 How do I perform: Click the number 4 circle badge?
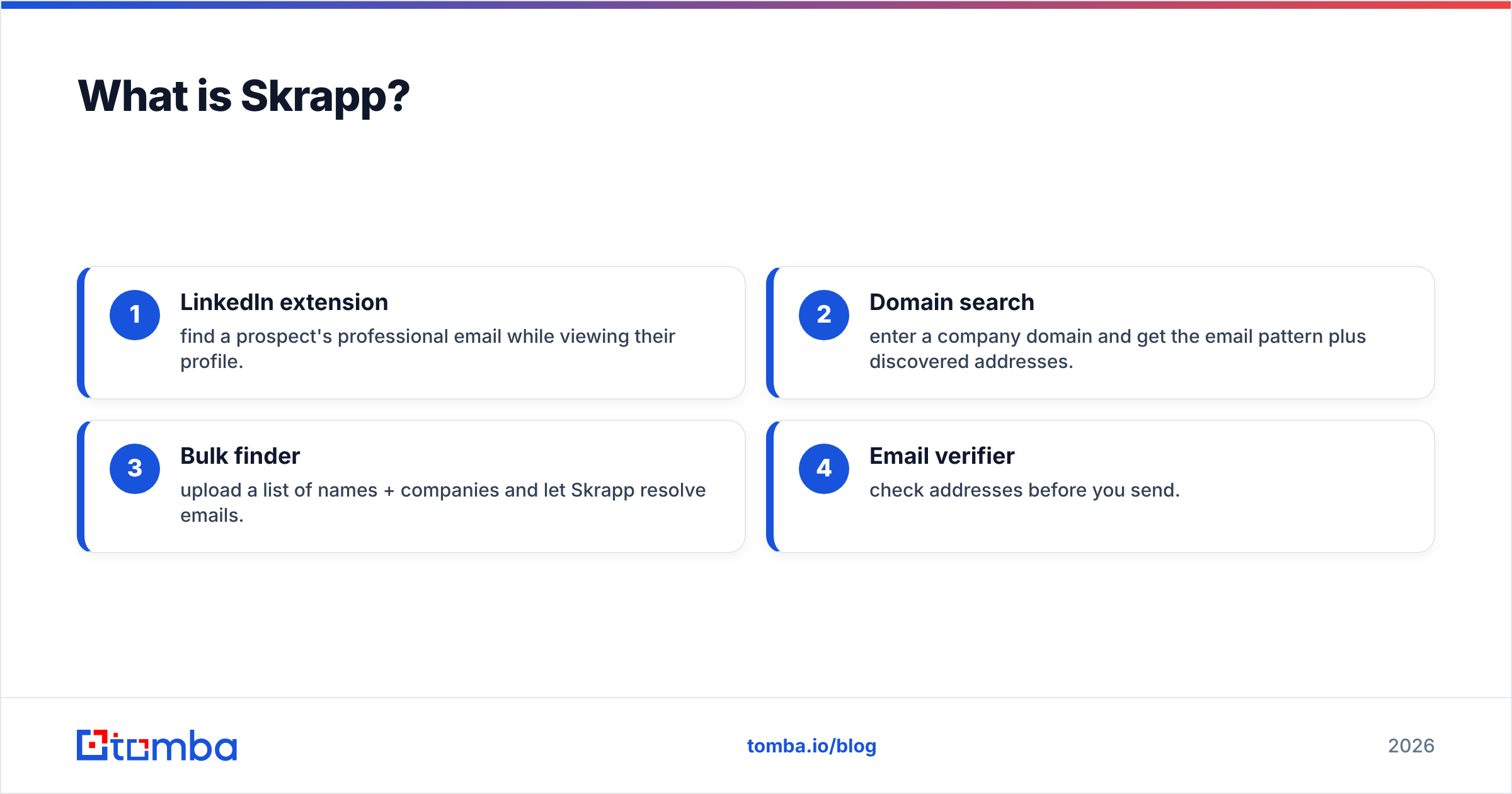pyautogui.click(x=824, y=469)
